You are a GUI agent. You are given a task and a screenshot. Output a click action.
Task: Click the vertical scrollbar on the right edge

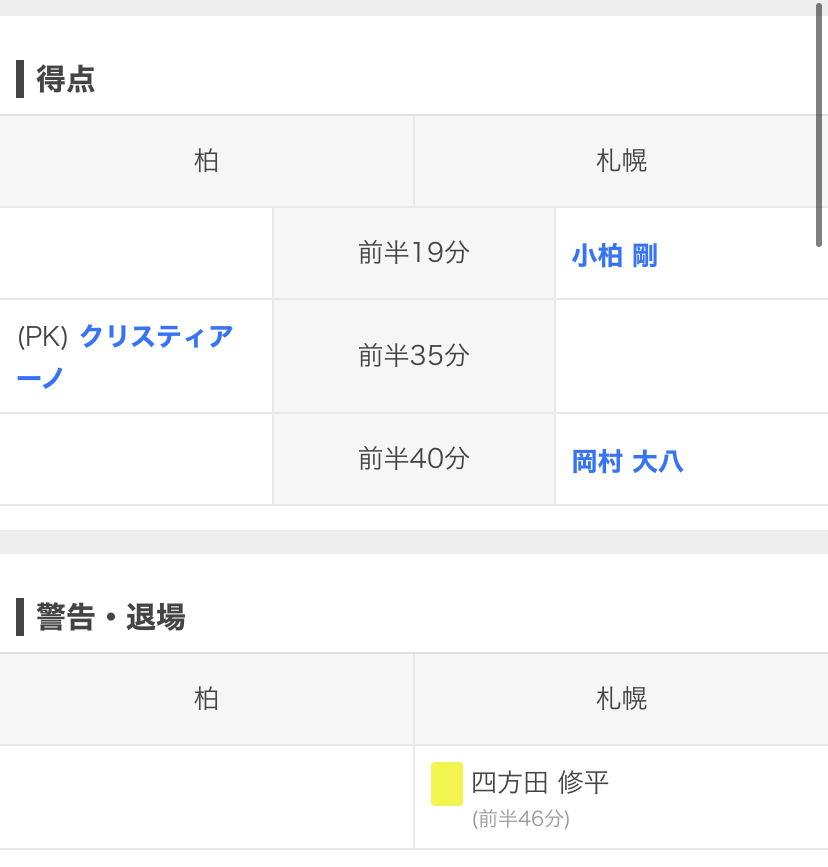819,125
